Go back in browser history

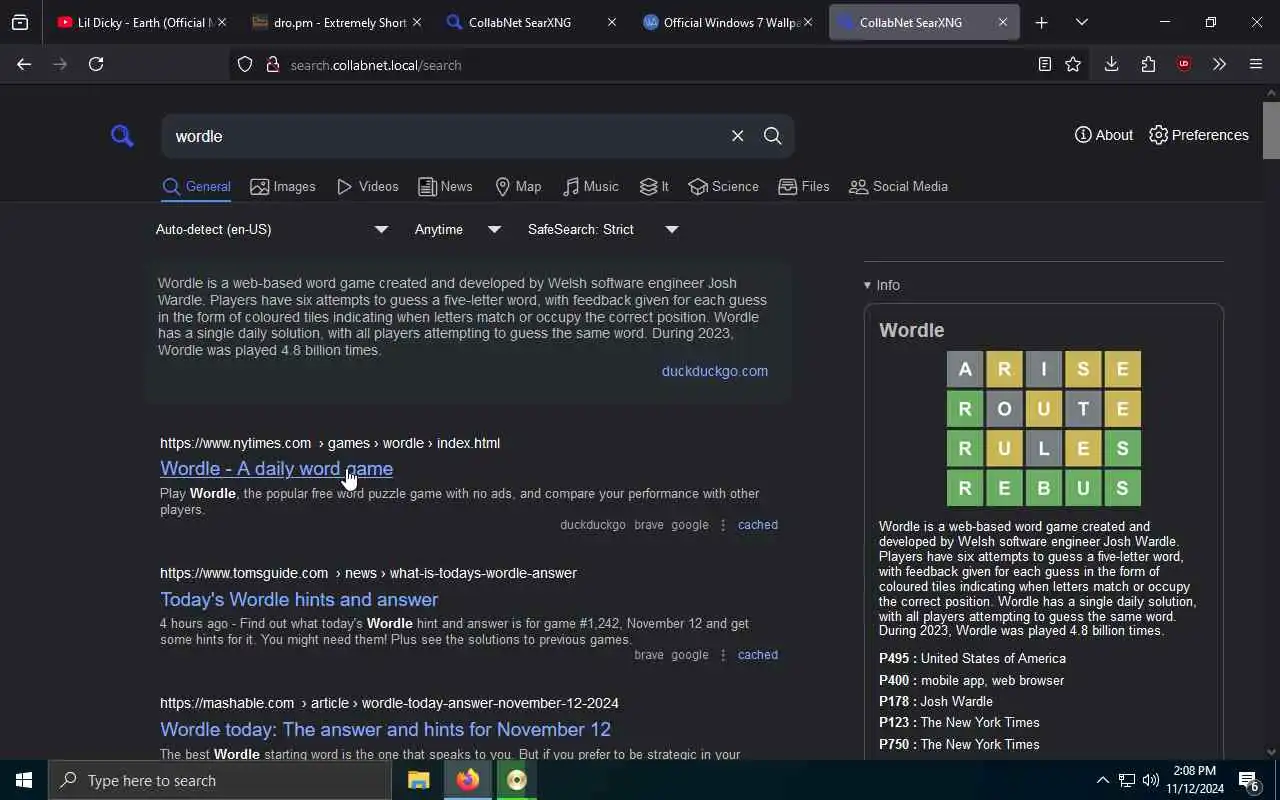point(24,64)
